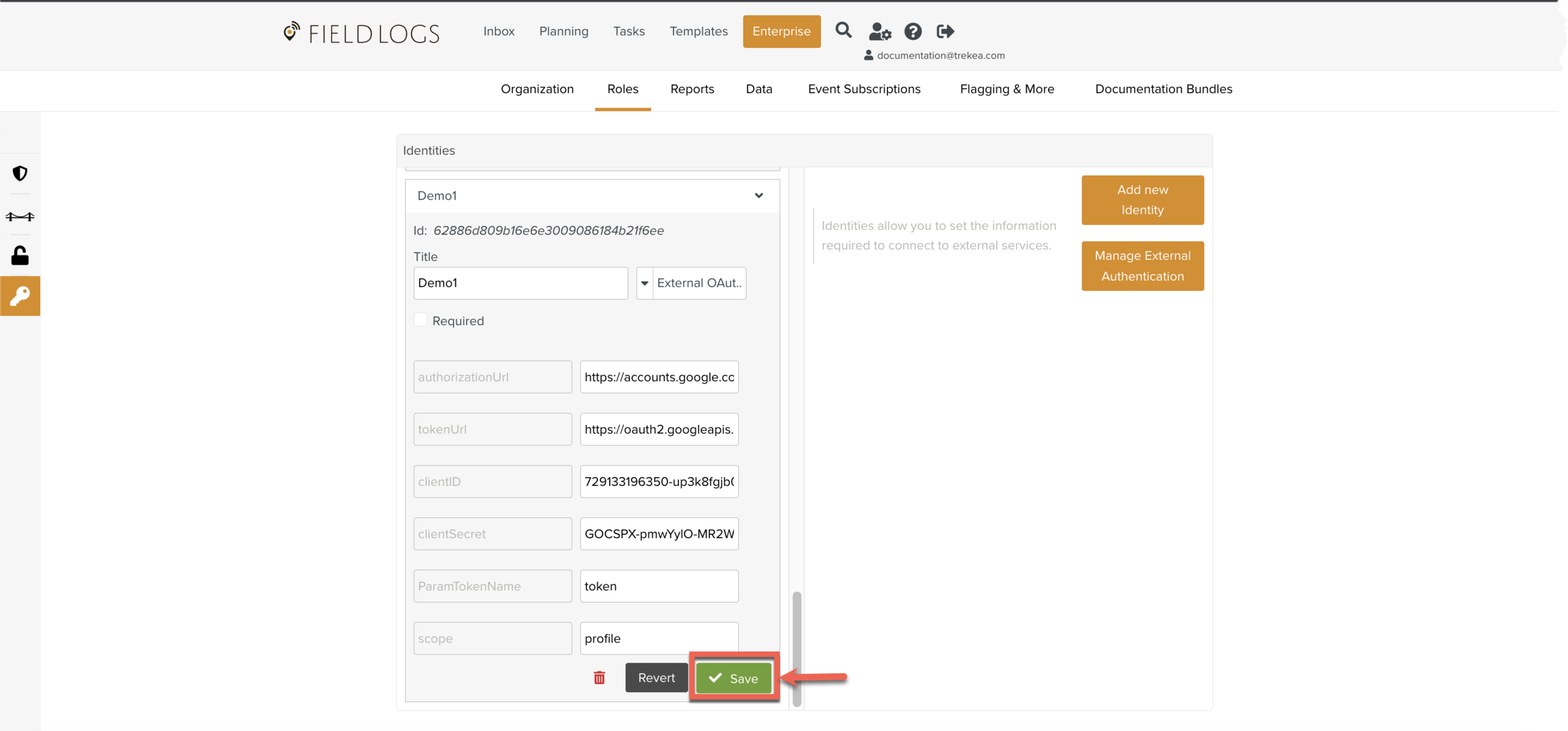The width and height of the screenshot is (1568, 731).
Task: Click the connector icon in sidebar
Action: (20, 216)
